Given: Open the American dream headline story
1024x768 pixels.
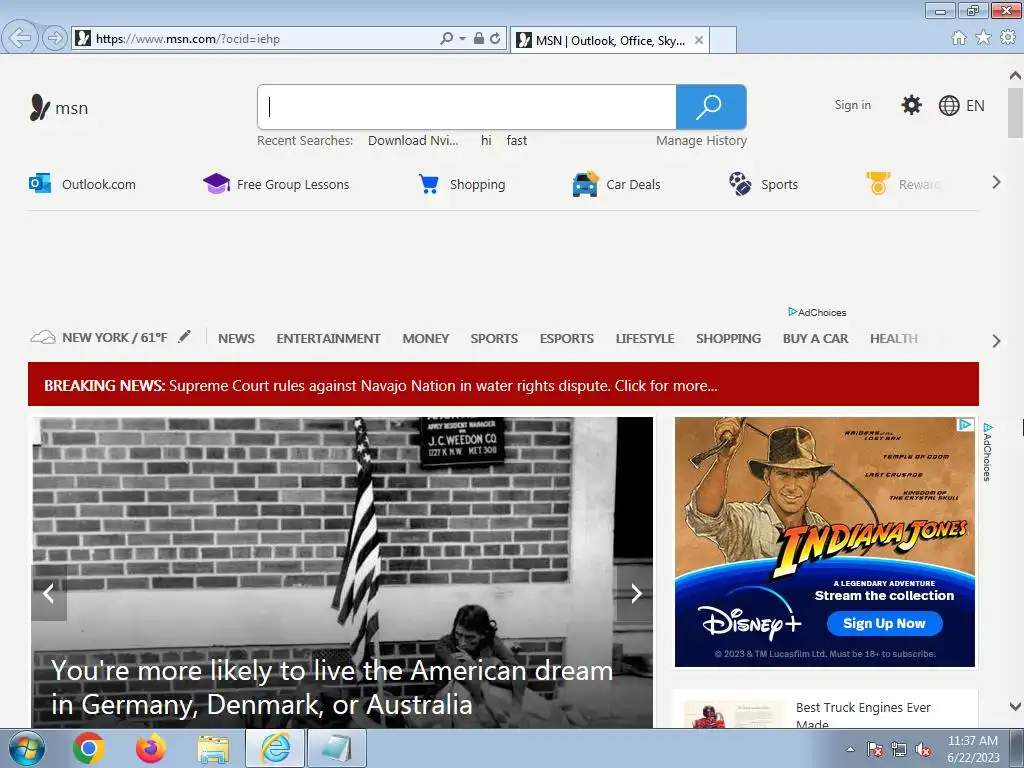Looking at the screenshot, I should [x=332, y=688].
